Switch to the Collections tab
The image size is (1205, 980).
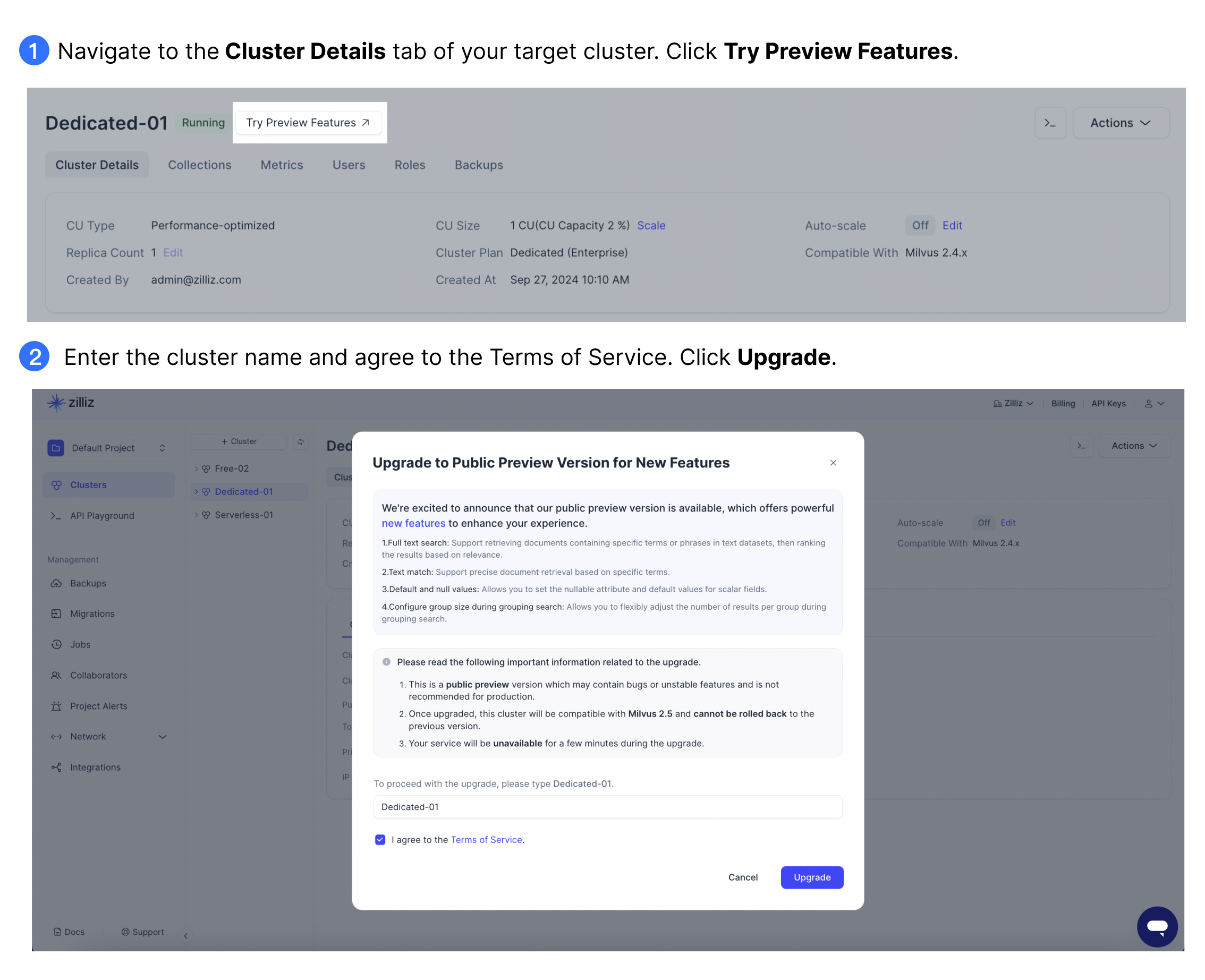pyautogui.click(x=199, y=165)
